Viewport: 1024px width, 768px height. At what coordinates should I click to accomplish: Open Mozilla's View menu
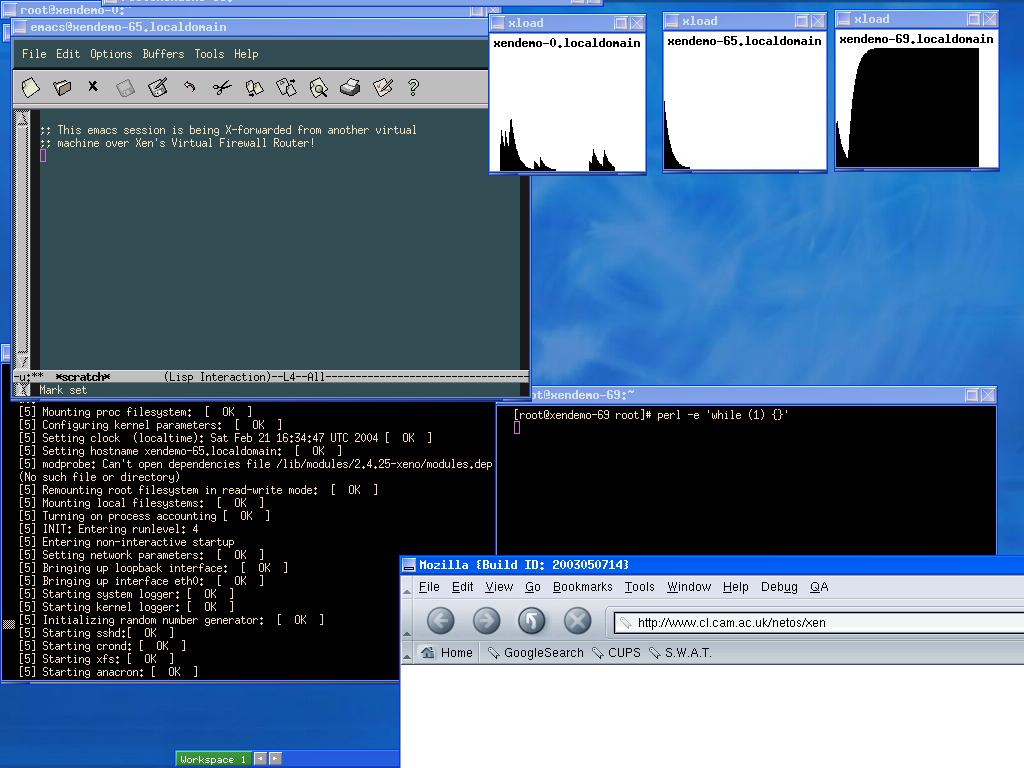click(499, 586)
